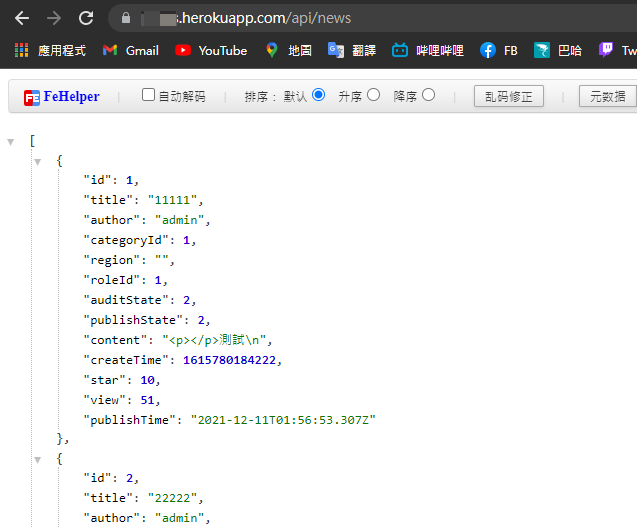This screenshot has width=637, height=527.
Task: Click the "categoryId" key in first object
Action: pyautogui.click(x=126, y=240)
